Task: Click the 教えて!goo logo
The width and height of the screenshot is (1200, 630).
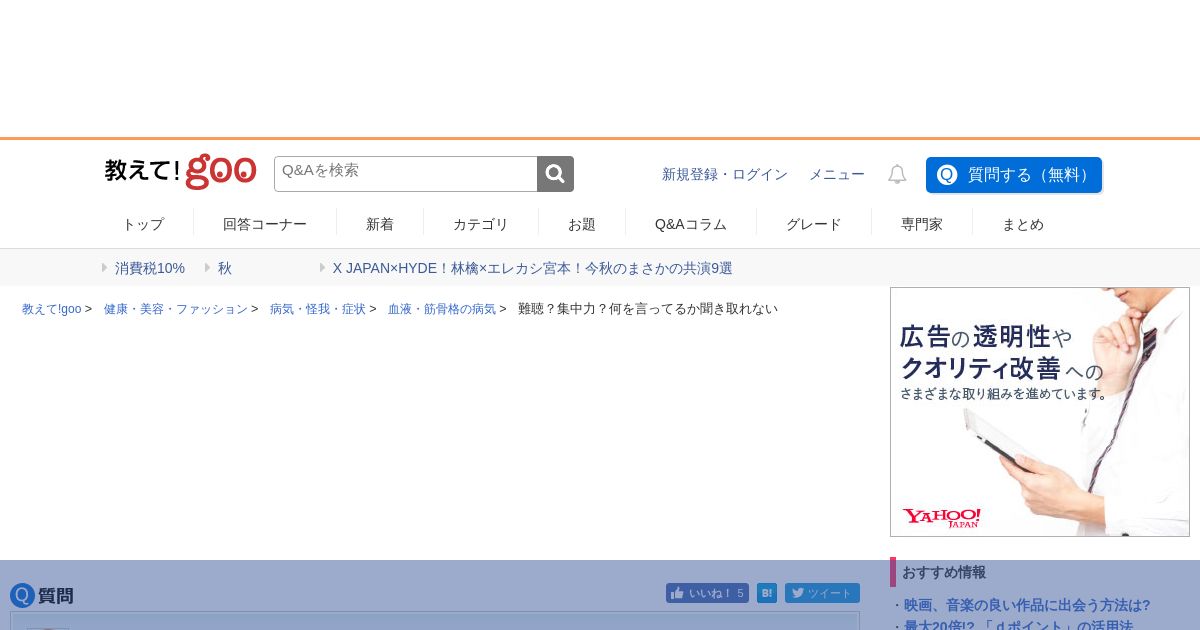Action: [180, 171]
